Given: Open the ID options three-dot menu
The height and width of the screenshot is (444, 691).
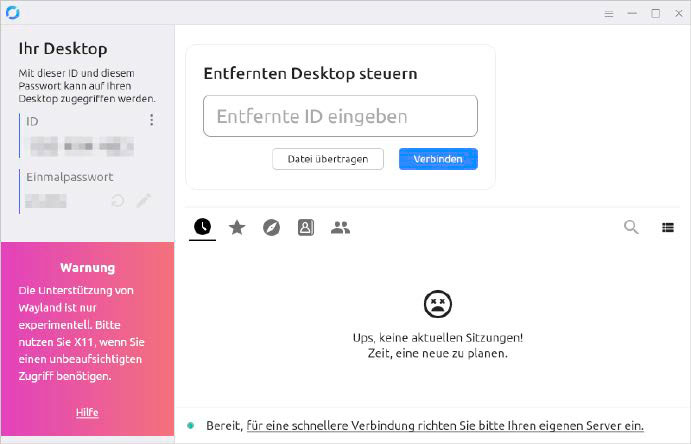Looking at the screenshot, I should 152,120.
